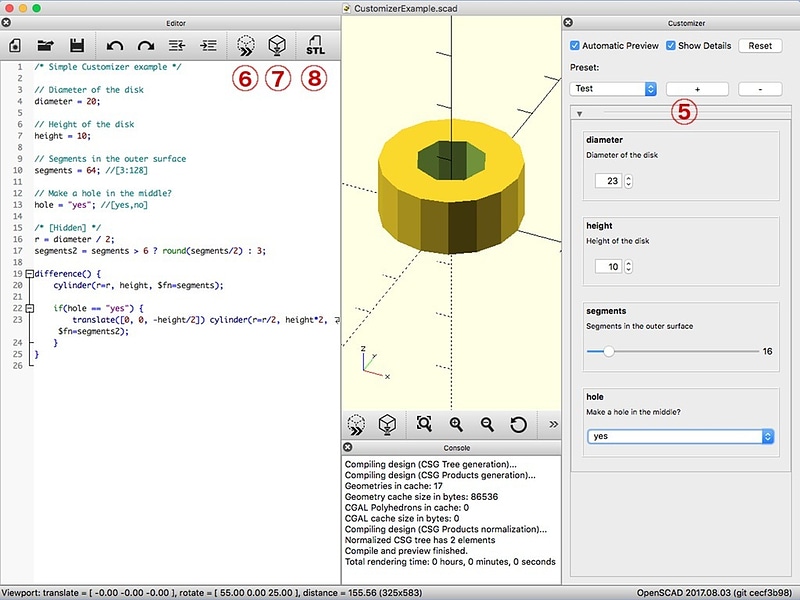This screenshot has height=600, width=800.
Task: Undo the last edit in the editor
Action: (x=115, y=46)
